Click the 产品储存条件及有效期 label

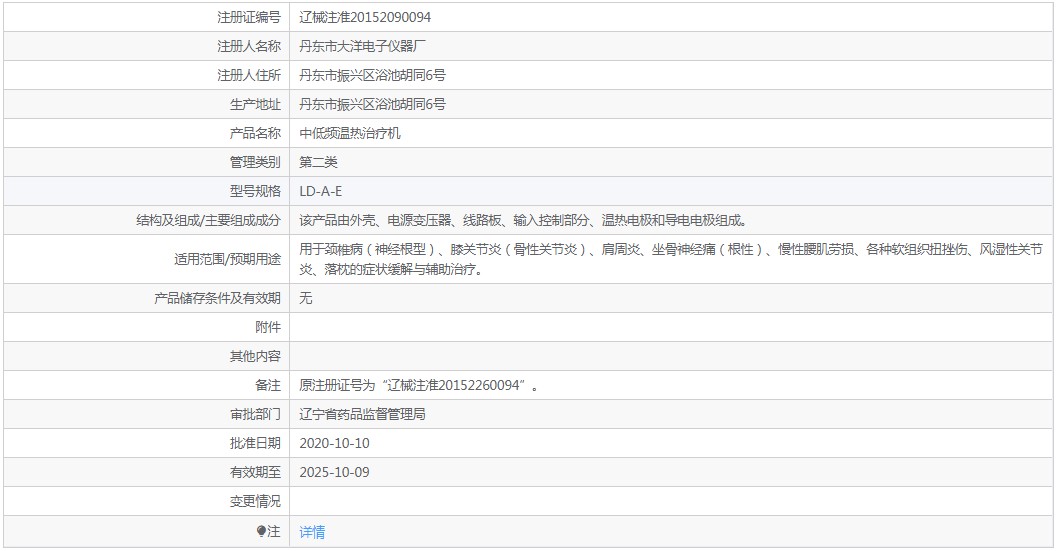point(217,298)
